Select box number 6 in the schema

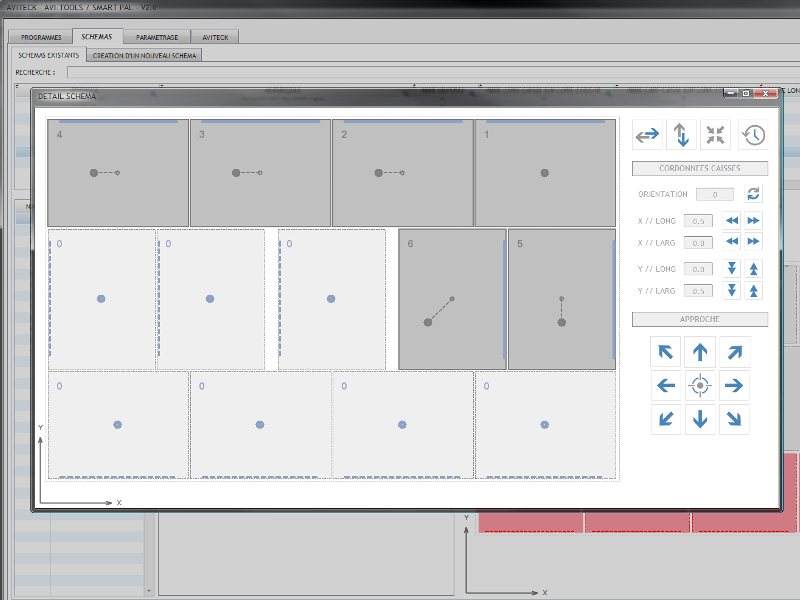[452, 299]
